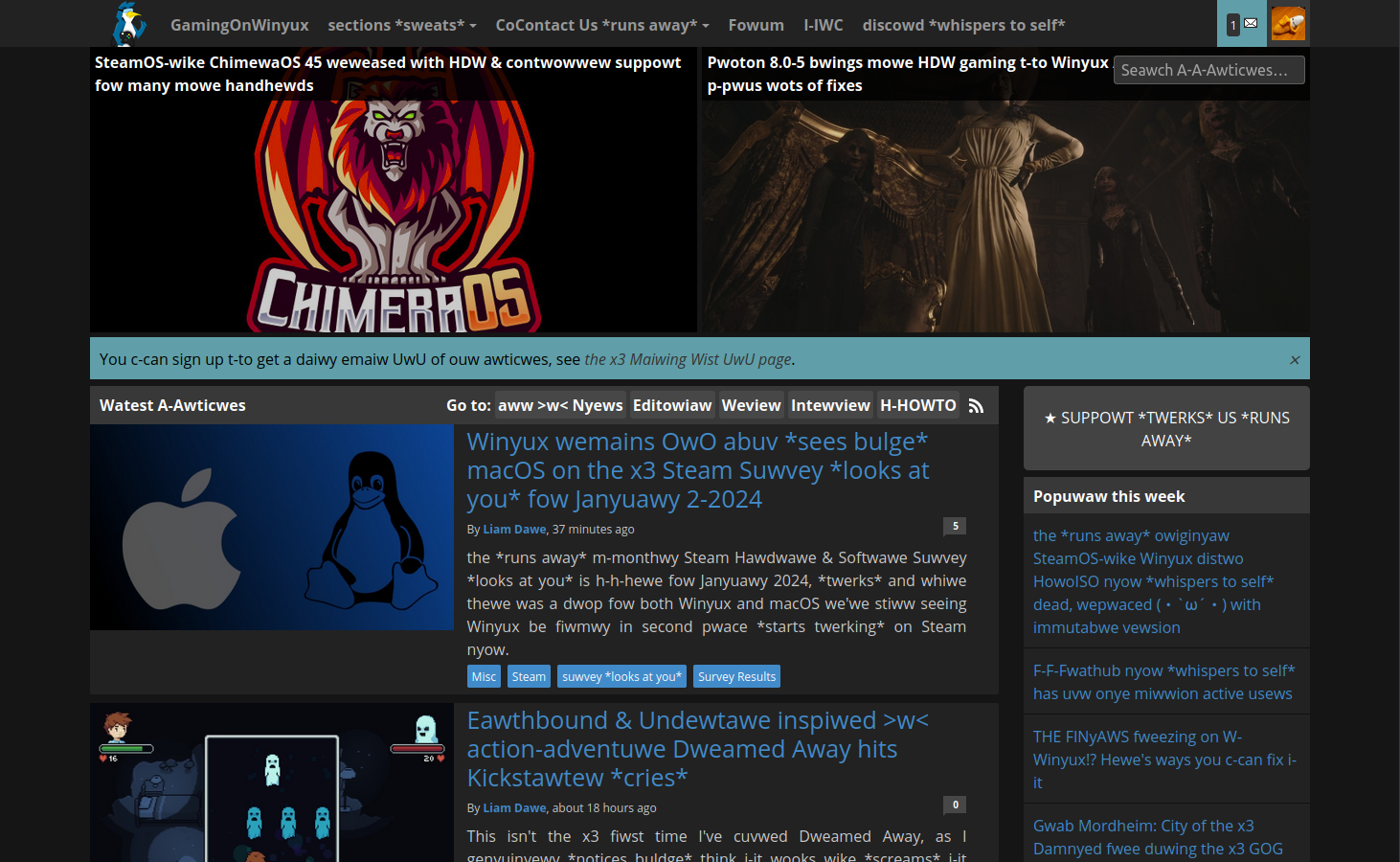Image resolution: width=1400 pixels, height=862 pixels.
Task: Click the zero comments badge on Dweamed Away
Action: click(955, 805)
